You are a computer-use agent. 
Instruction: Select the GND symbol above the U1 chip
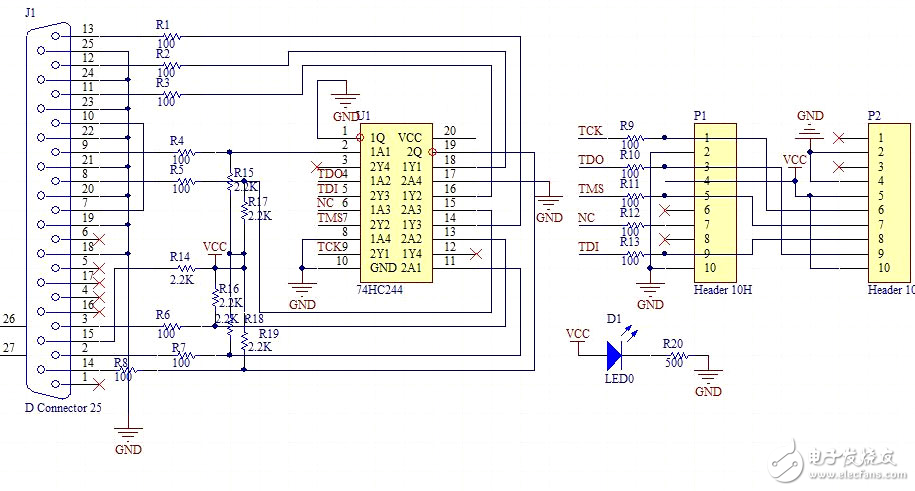coord(346,104)
